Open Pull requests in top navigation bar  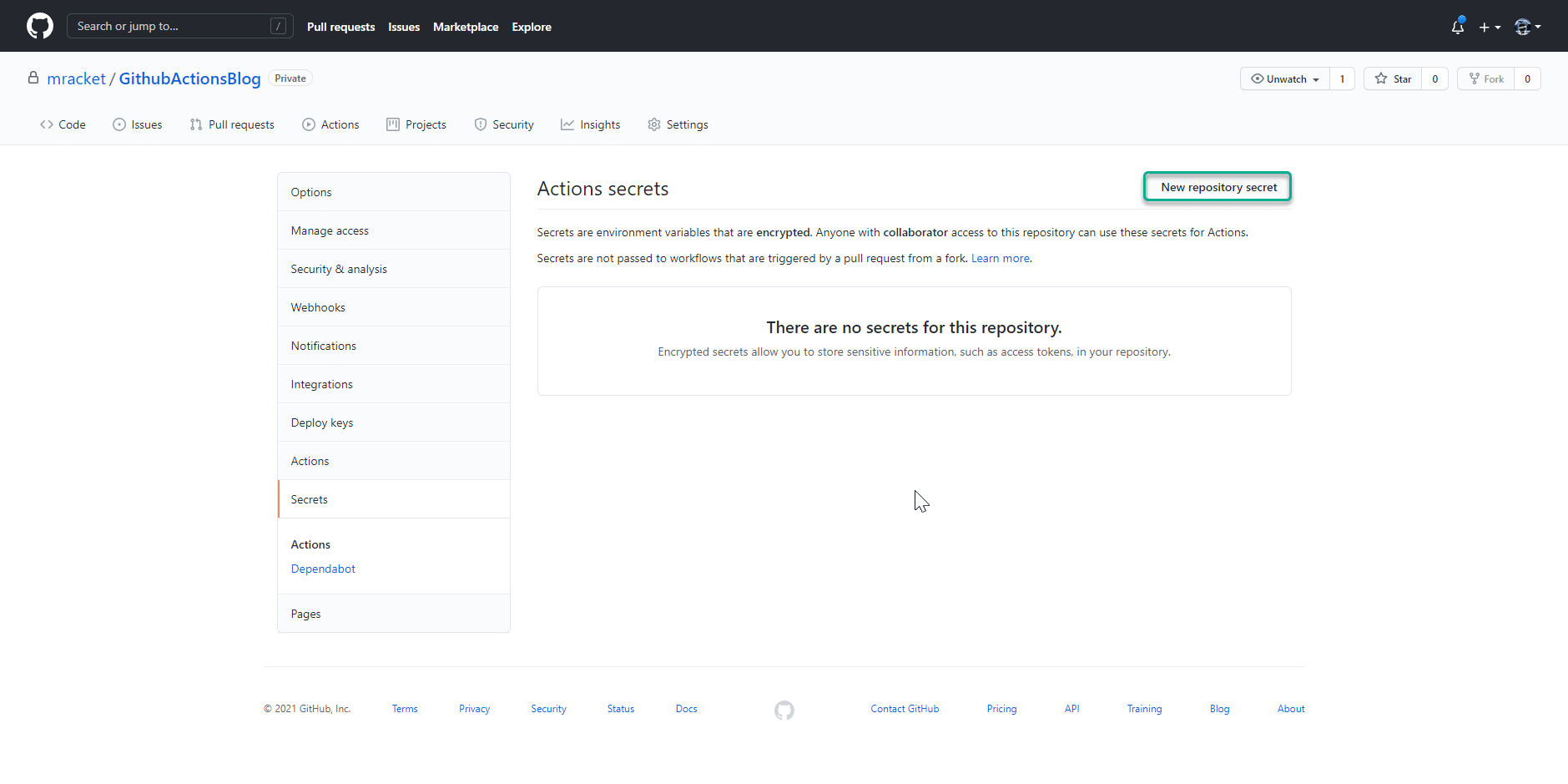point(340,27)
